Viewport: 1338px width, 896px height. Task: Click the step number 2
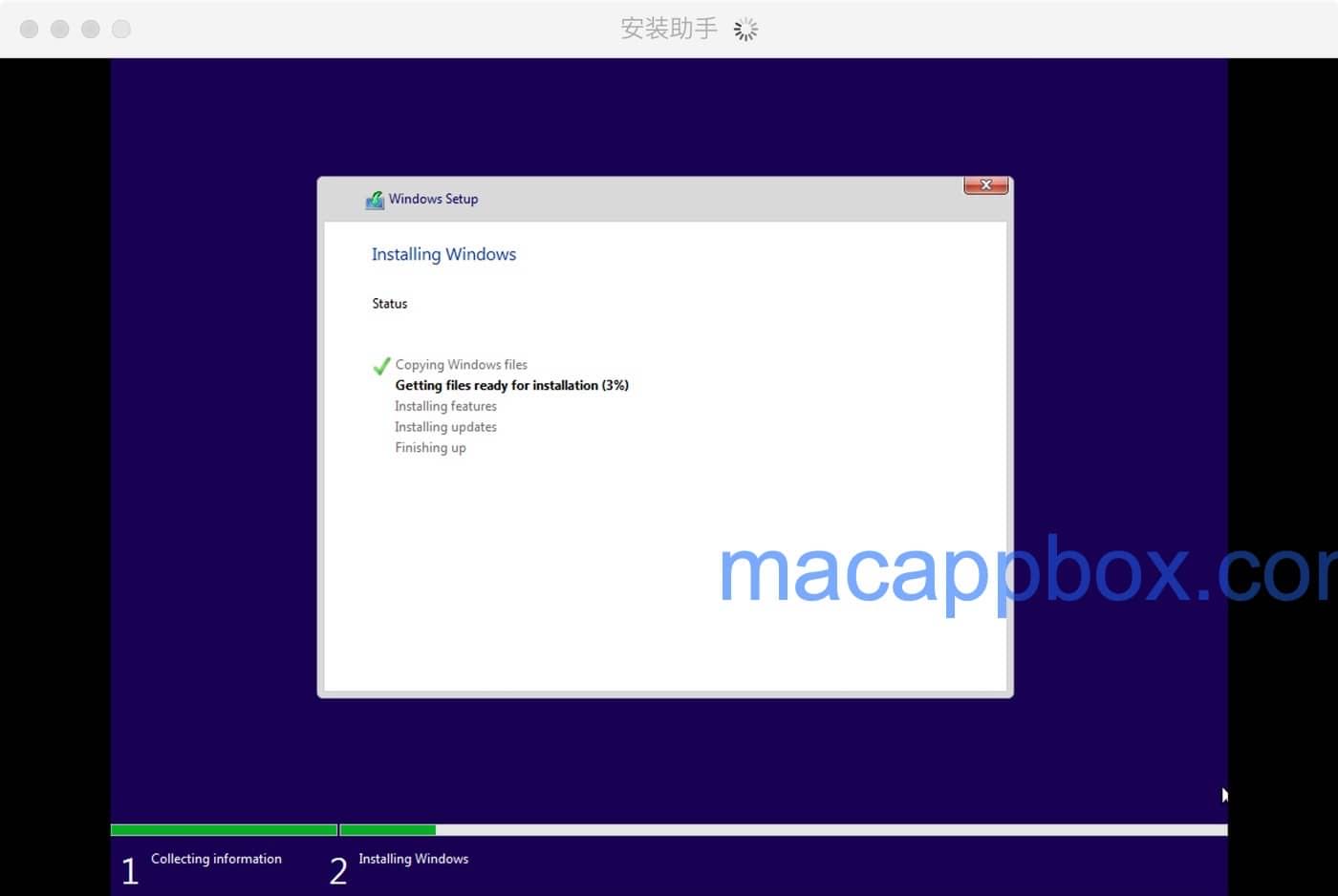[x=338, y=871]
